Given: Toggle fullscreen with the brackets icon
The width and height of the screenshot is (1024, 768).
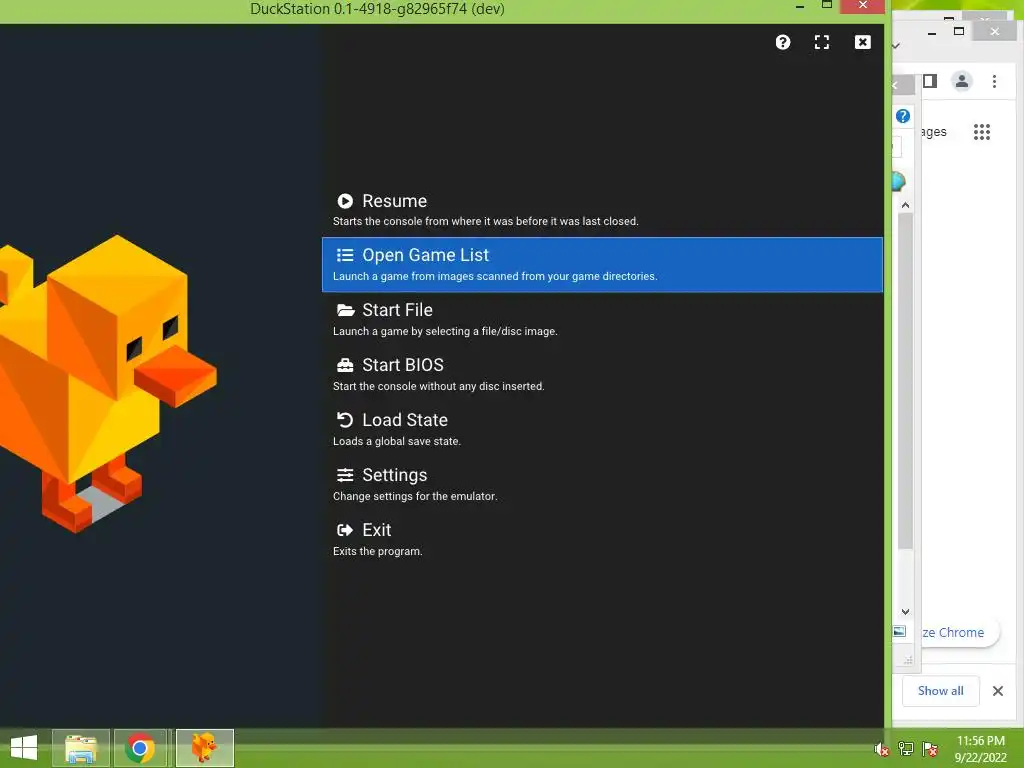Looking at the screenshot, I should 822,42.
